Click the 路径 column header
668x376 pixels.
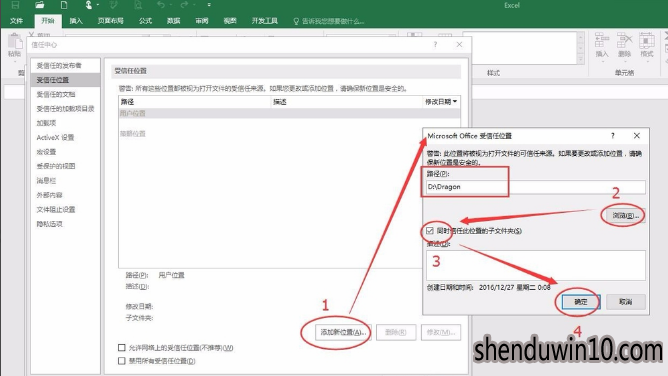click(x=195, y=102)
